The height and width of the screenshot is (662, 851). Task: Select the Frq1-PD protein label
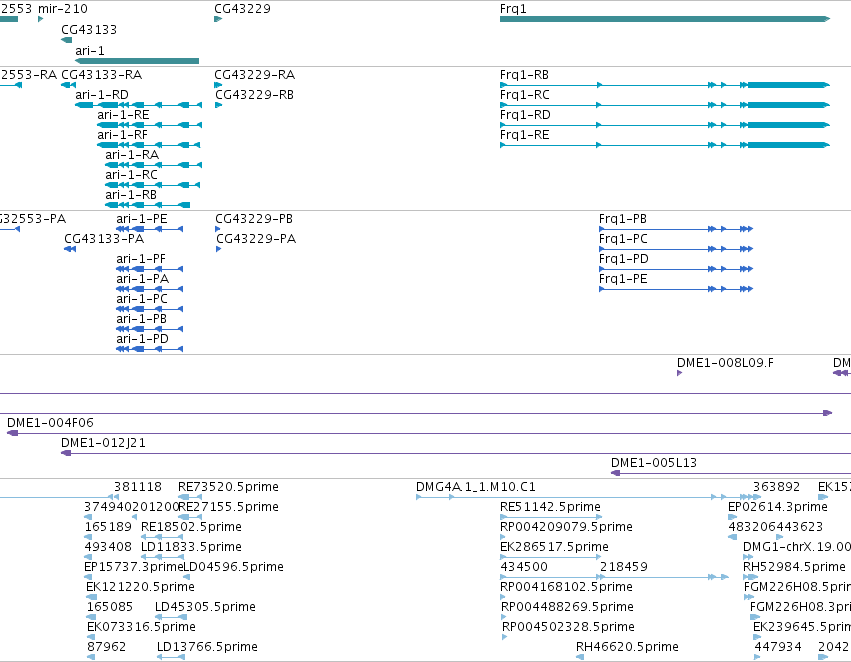tap(624, 259)
